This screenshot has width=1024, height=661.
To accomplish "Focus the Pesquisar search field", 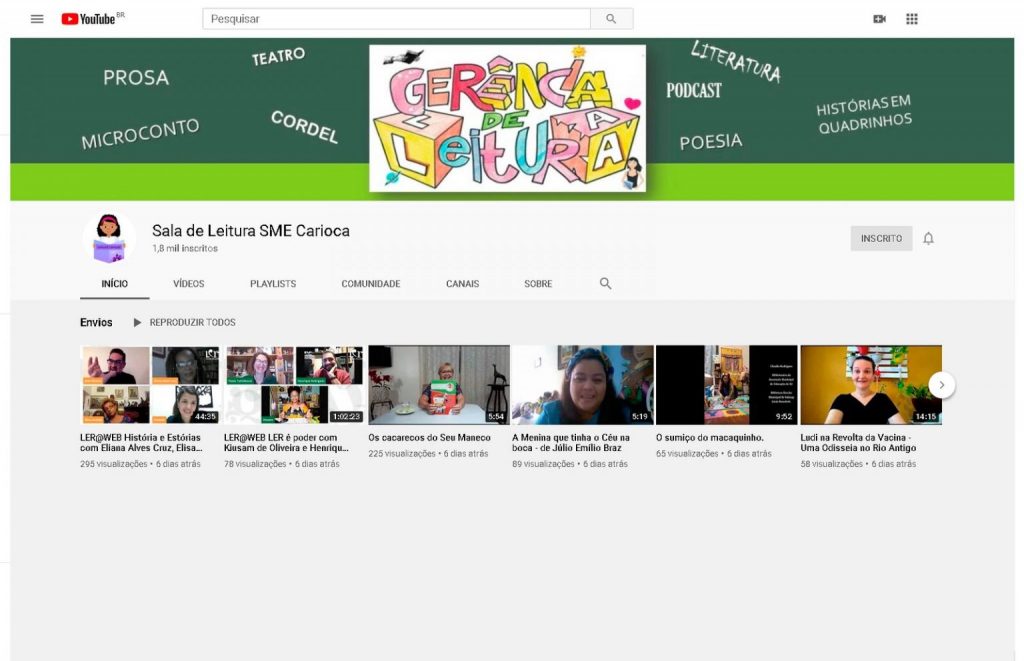I will [396, 19].
